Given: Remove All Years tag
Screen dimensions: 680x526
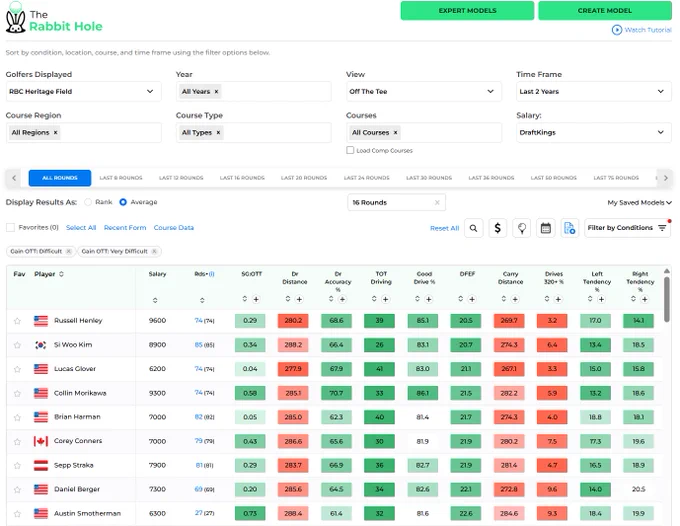Looking at the screenshot, I should click(x=216, y=91).
